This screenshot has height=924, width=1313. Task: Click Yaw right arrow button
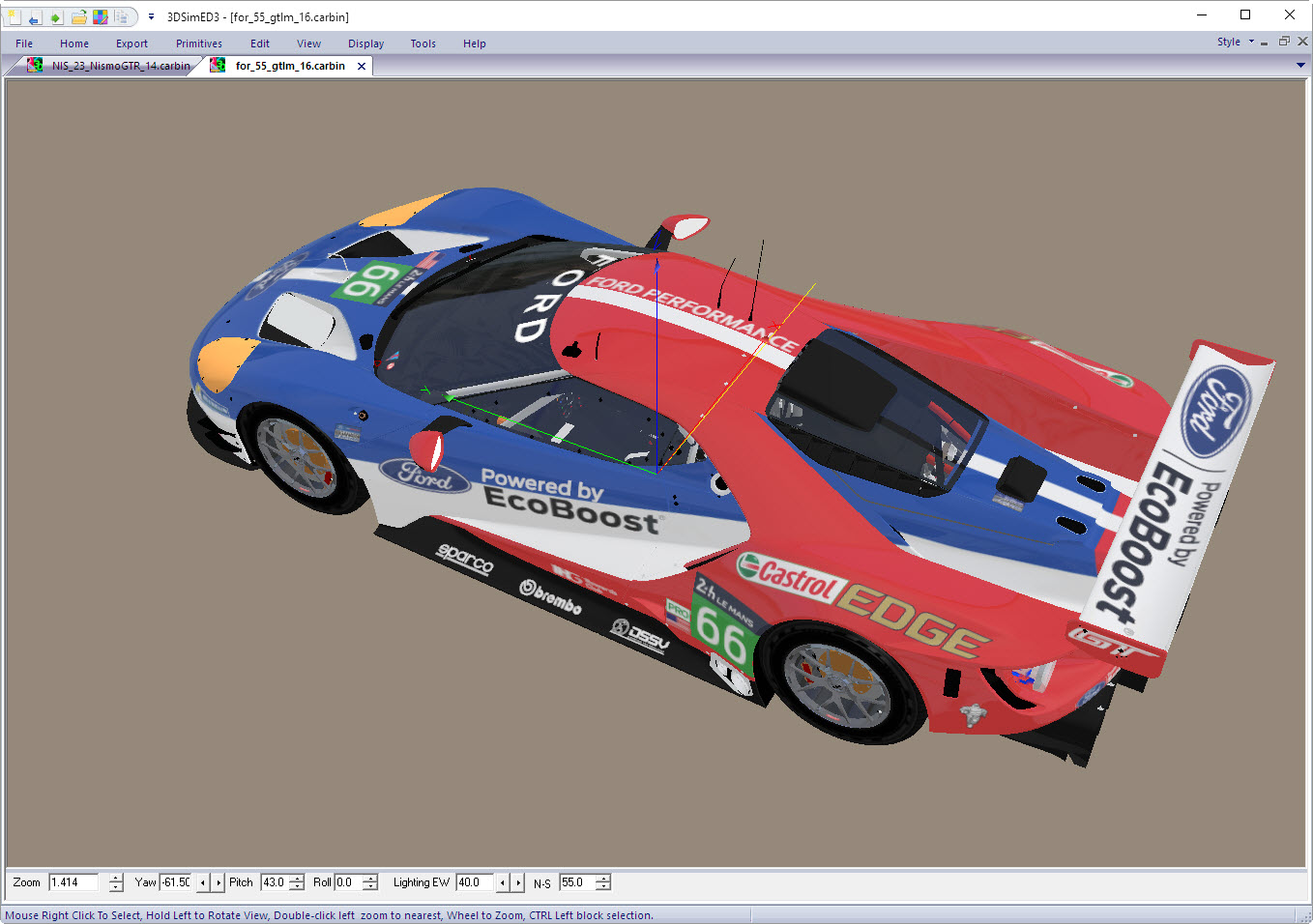[219, 882]
